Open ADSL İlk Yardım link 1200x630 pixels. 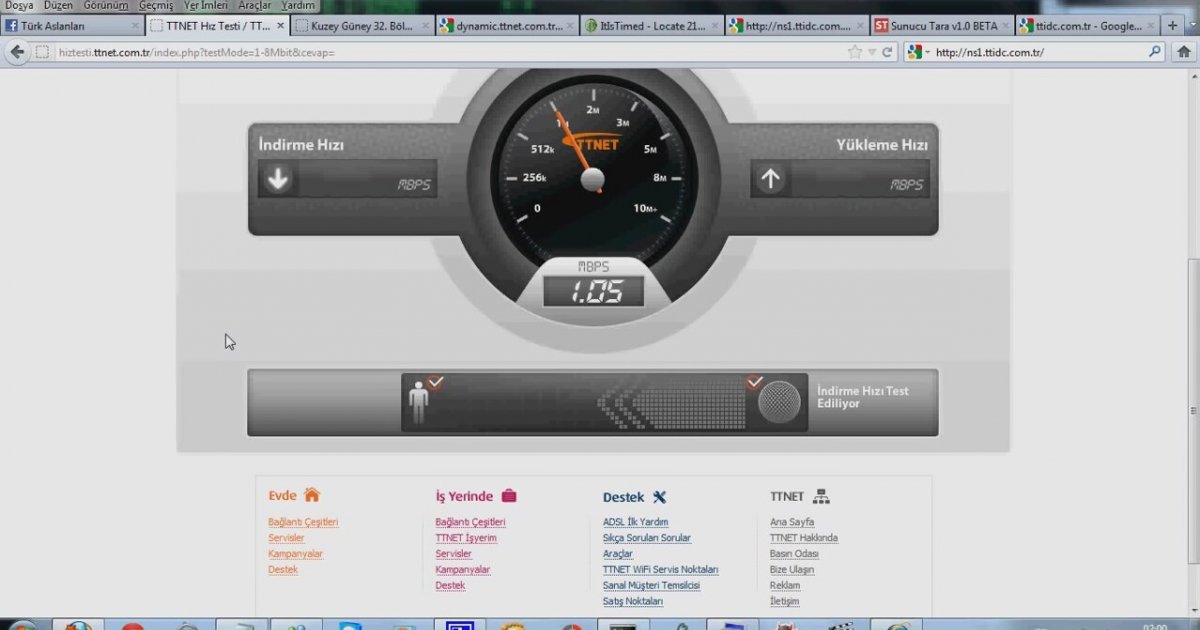(635, 522)
